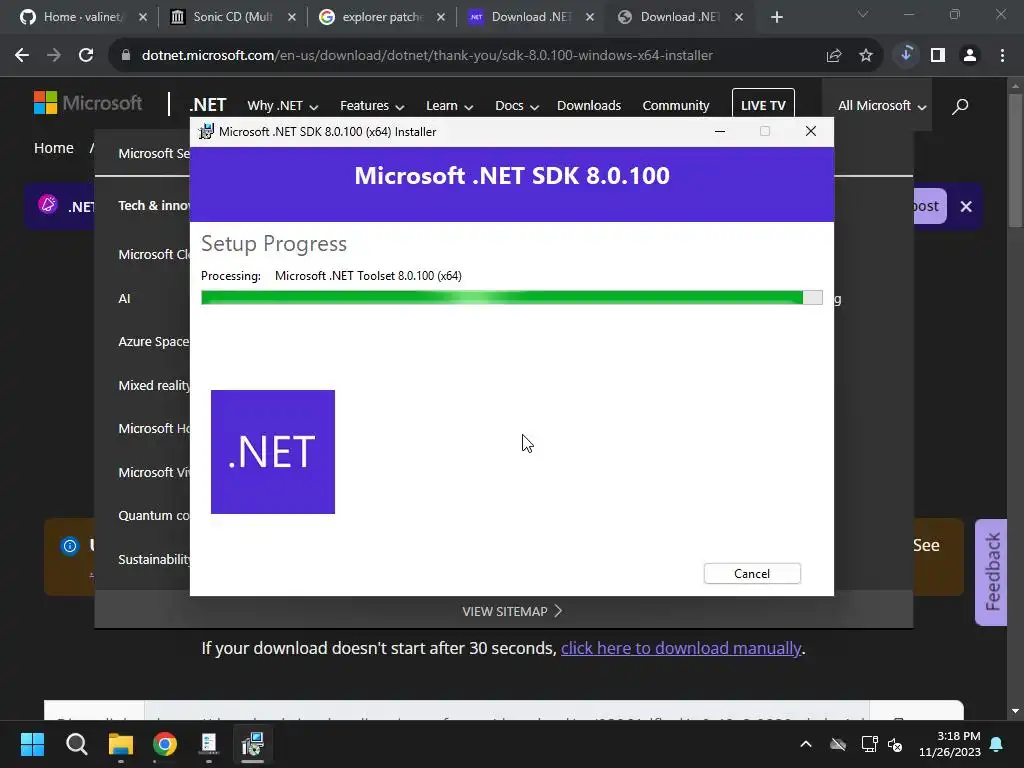Click the muted volume tray icon
This screenshot has height=768, width=1024.
click(895, 744)
